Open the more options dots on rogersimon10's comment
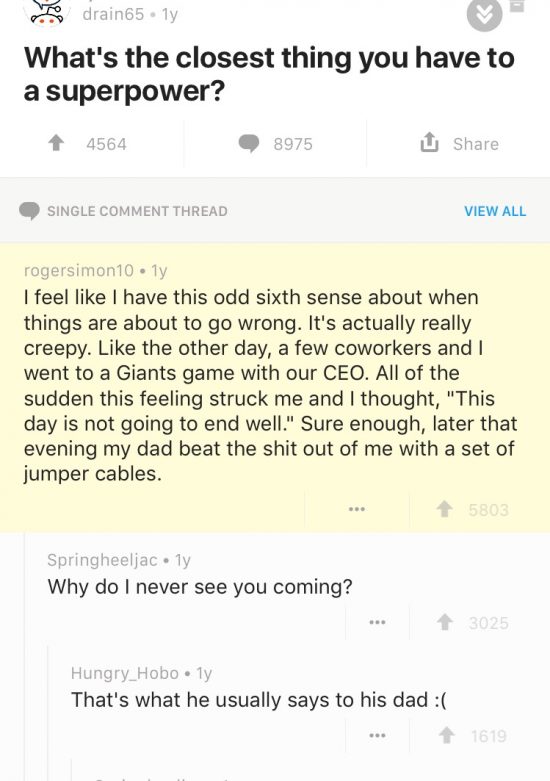The height and width of the screenshot is (781, 550). 357,509
